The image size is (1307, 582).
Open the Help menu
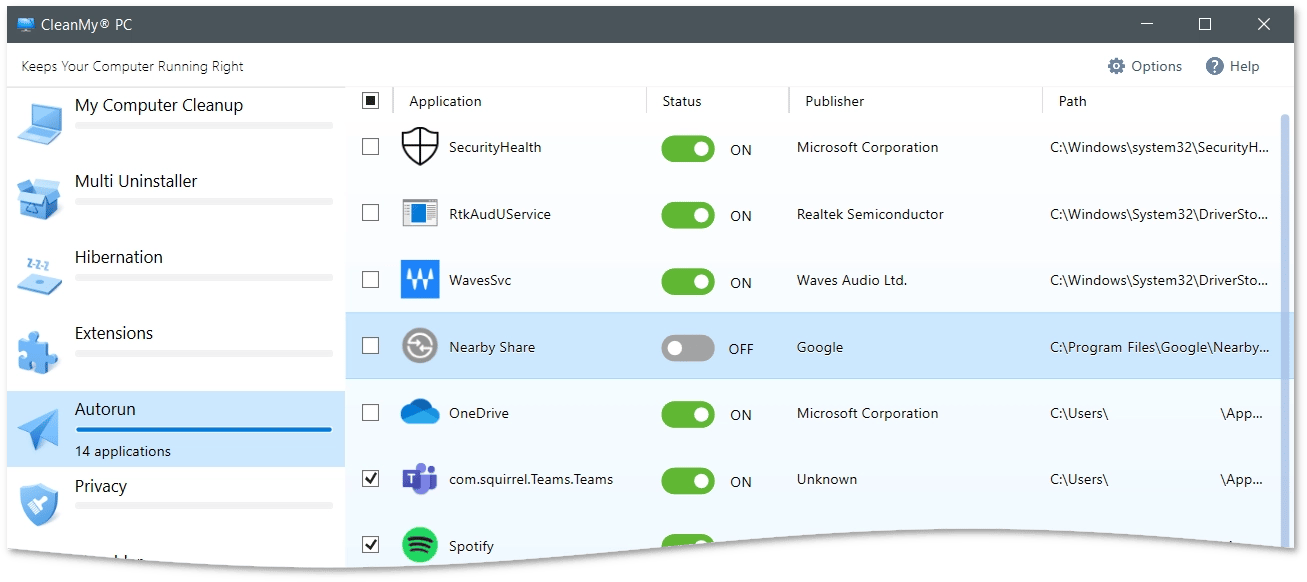point(1233,66)
